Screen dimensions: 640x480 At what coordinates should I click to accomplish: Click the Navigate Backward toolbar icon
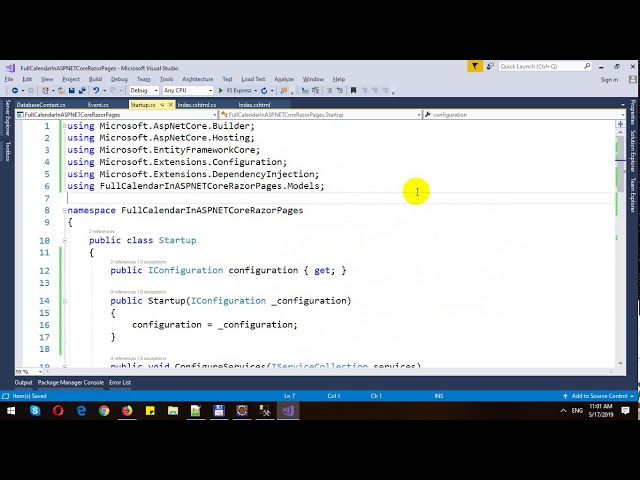click(15, 91)
